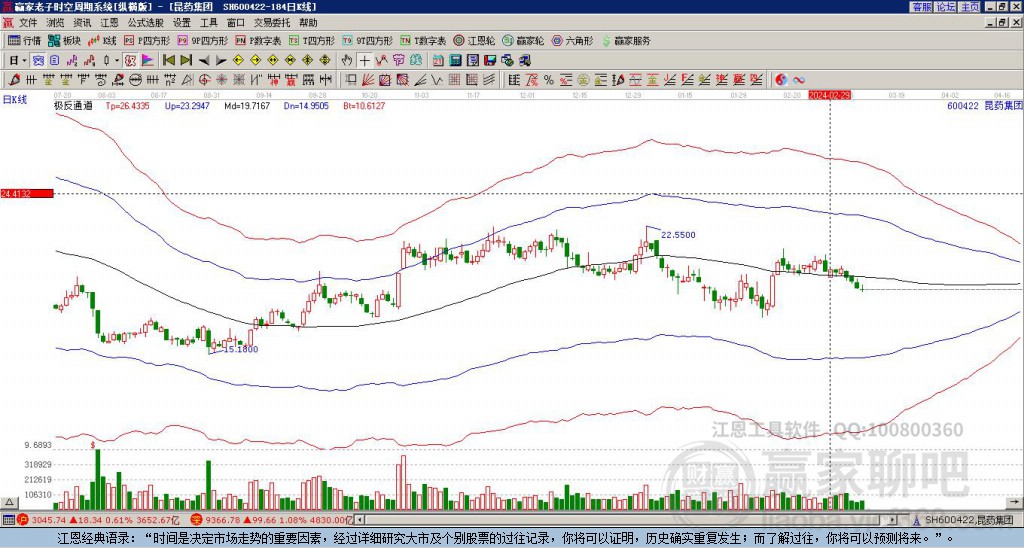Expand the candlestick style dropdown arrow
The width and height of the screenshot is (1024, 548).
[x=116, y=60]
